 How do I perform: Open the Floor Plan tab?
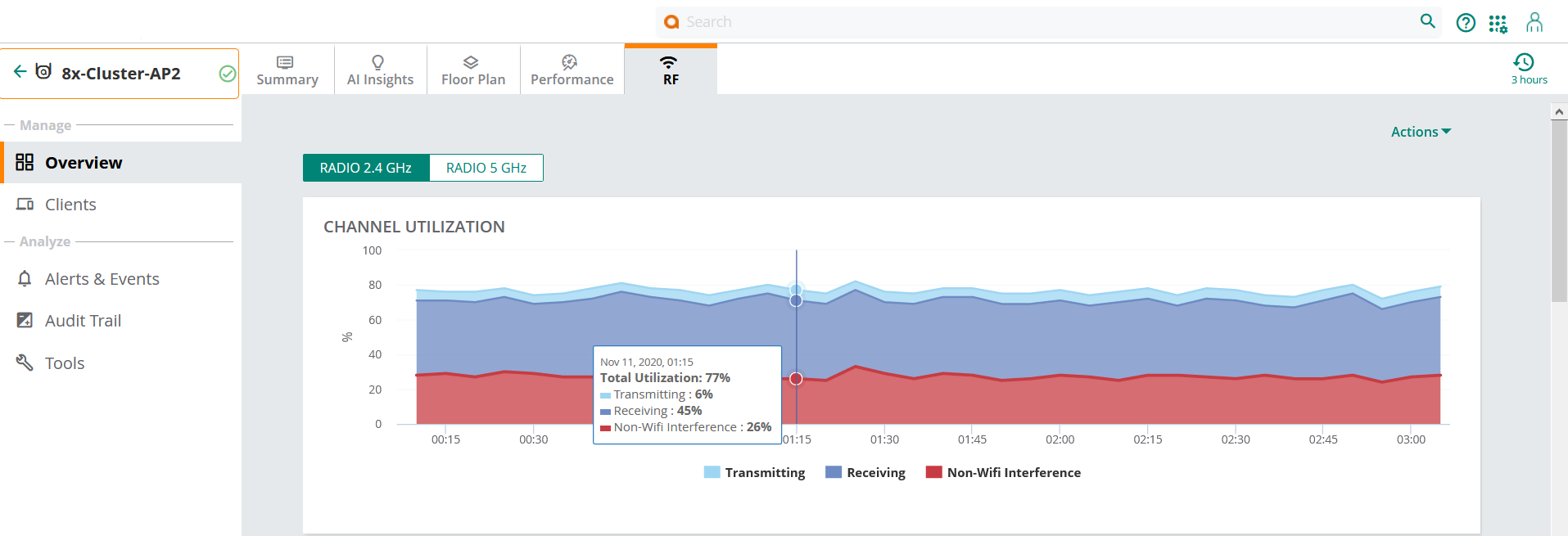point(473,70)
